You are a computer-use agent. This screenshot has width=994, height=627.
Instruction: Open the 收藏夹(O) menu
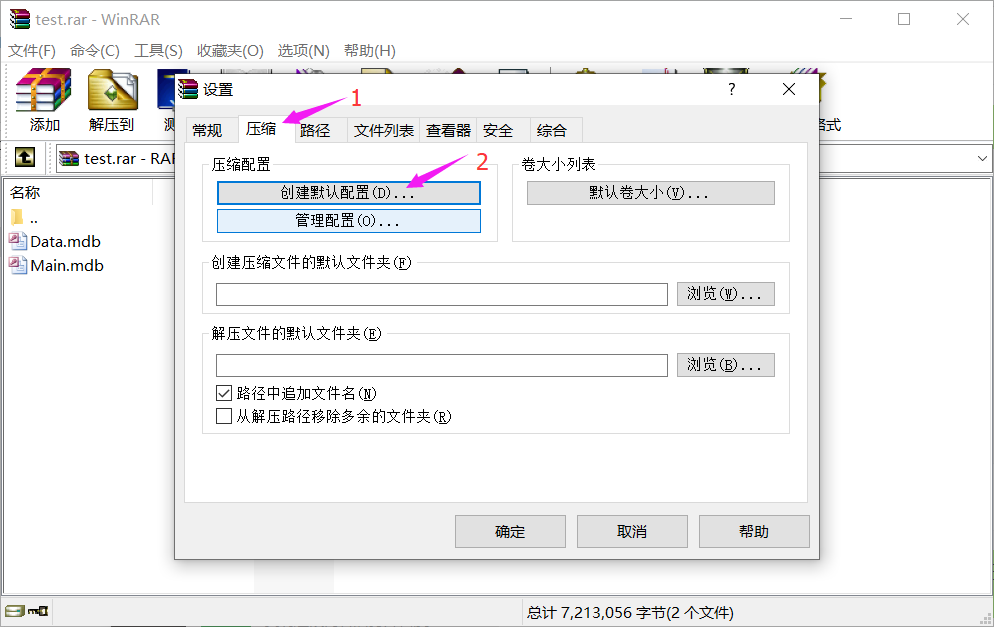230,51
